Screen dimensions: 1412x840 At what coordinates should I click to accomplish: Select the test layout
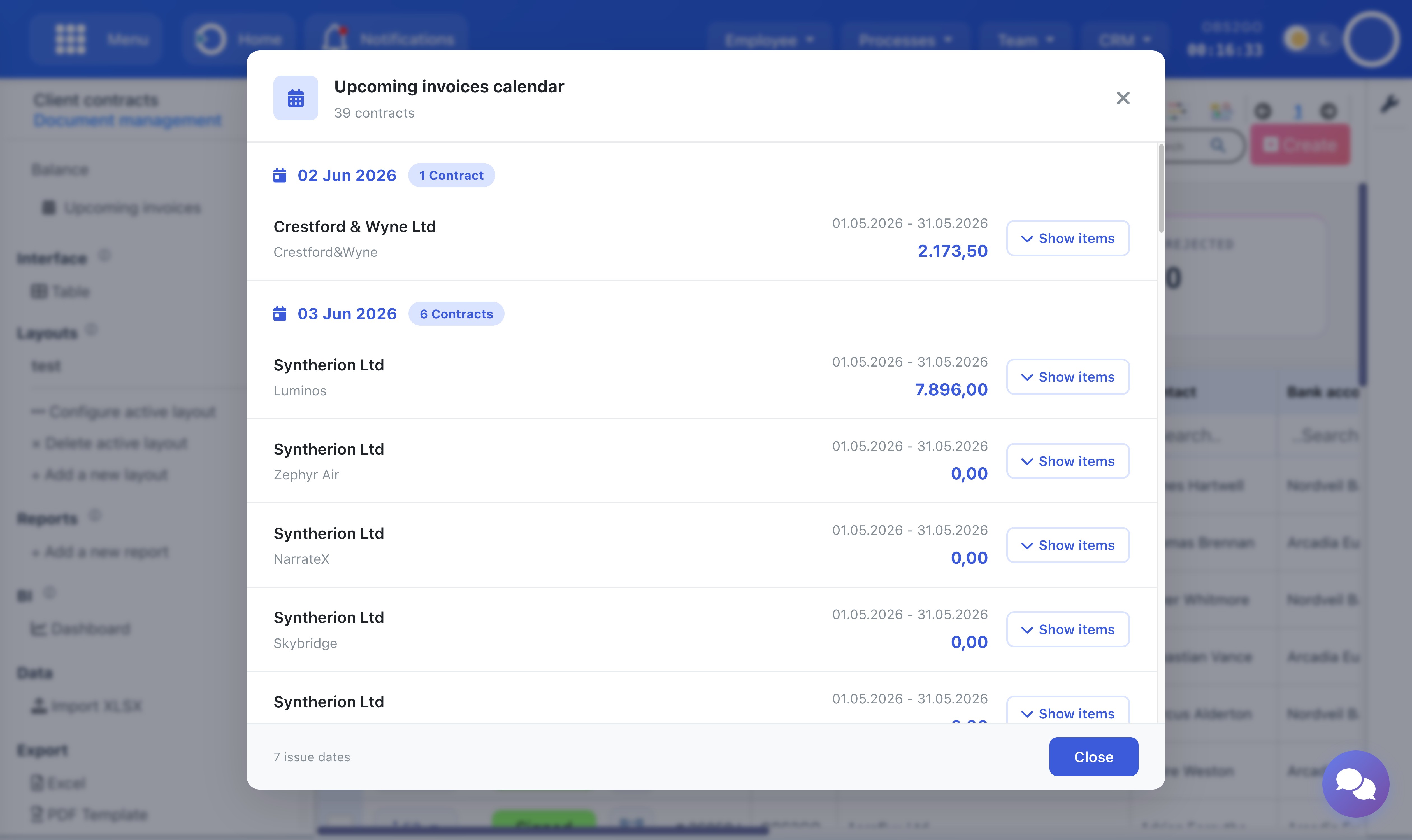(46, 366)
